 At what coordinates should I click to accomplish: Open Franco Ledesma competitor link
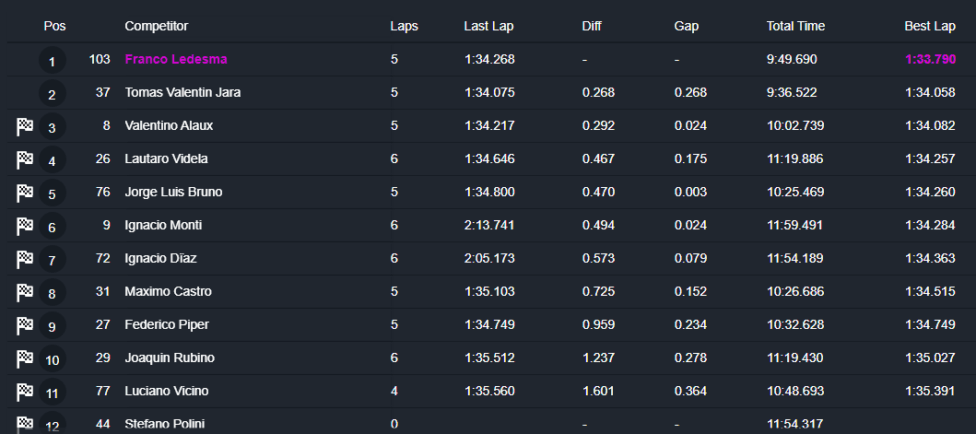(176, 59)
